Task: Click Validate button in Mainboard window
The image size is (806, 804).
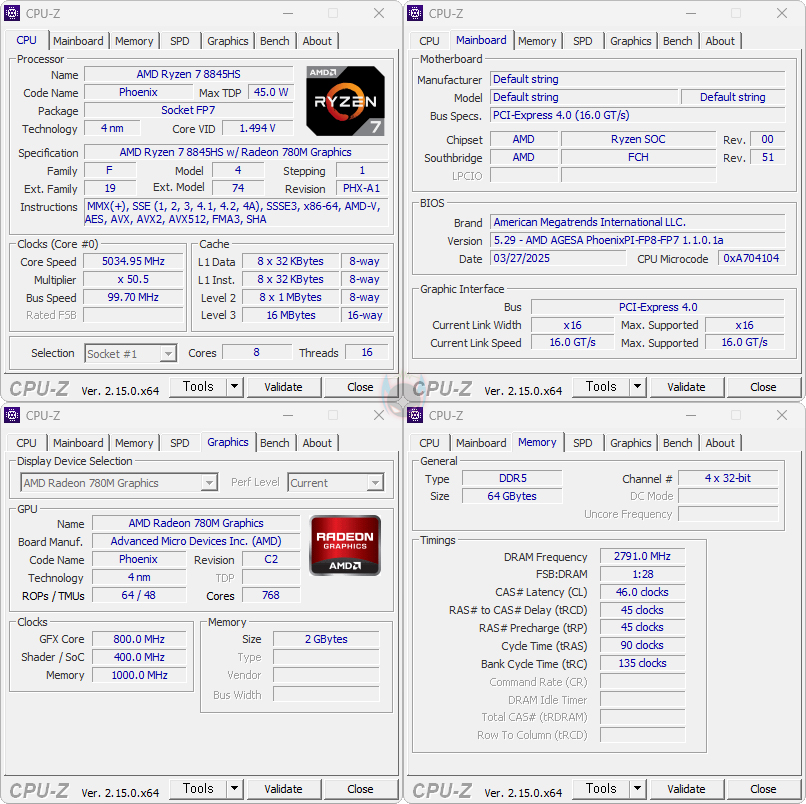Action: (x=686, y=387)
